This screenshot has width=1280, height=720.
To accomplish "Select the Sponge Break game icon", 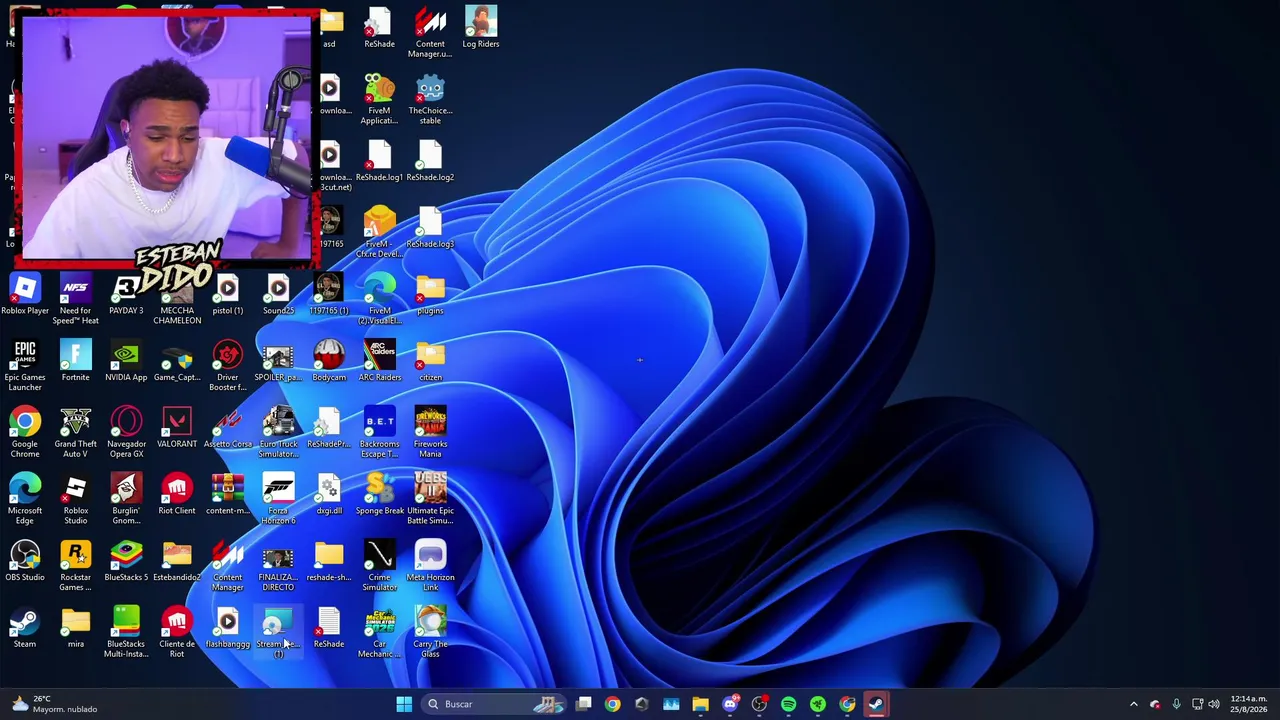I will click(x=380, y=496).
